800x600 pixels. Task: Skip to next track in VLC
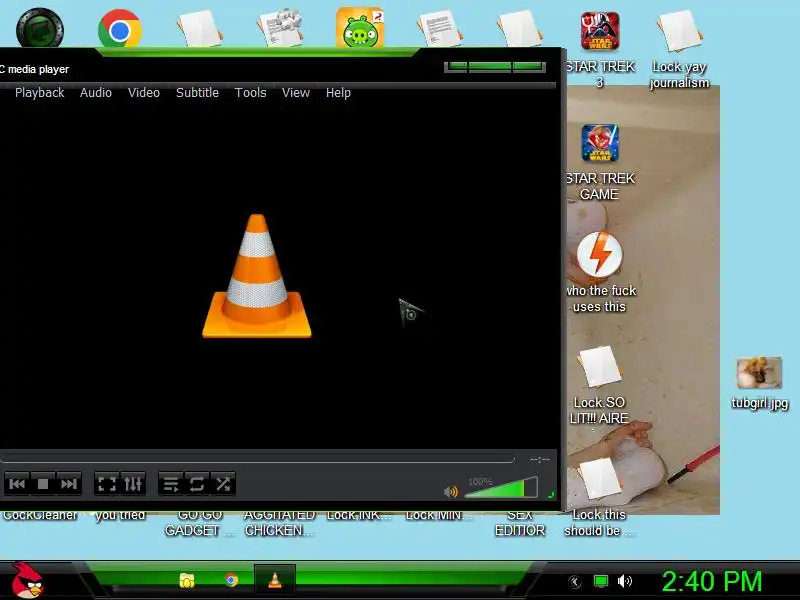pos(68,484)
